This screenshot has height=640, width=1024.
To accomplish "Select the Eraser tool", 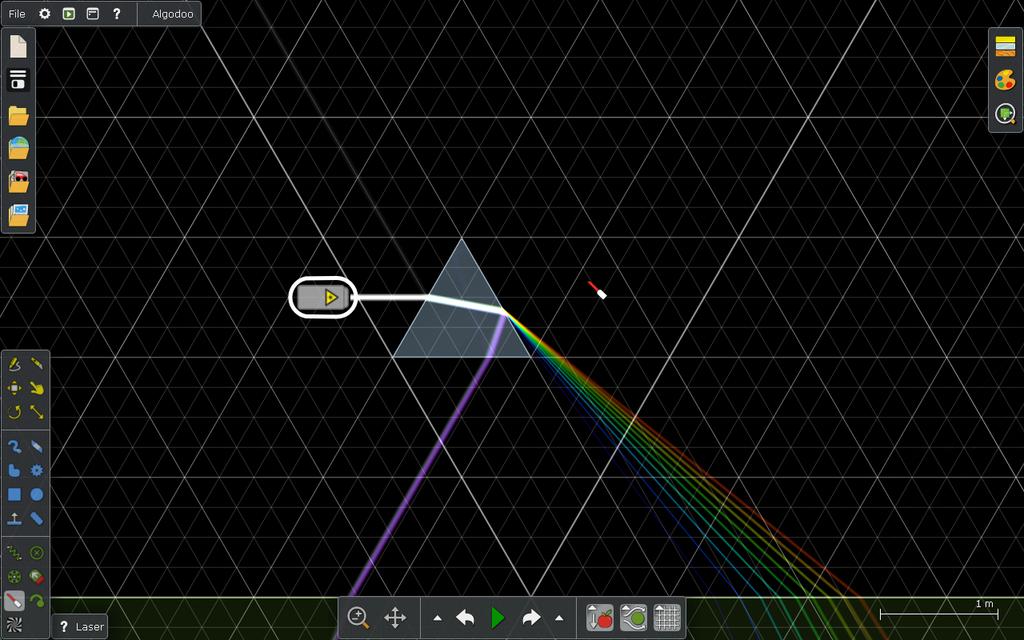I will (37, 447).
